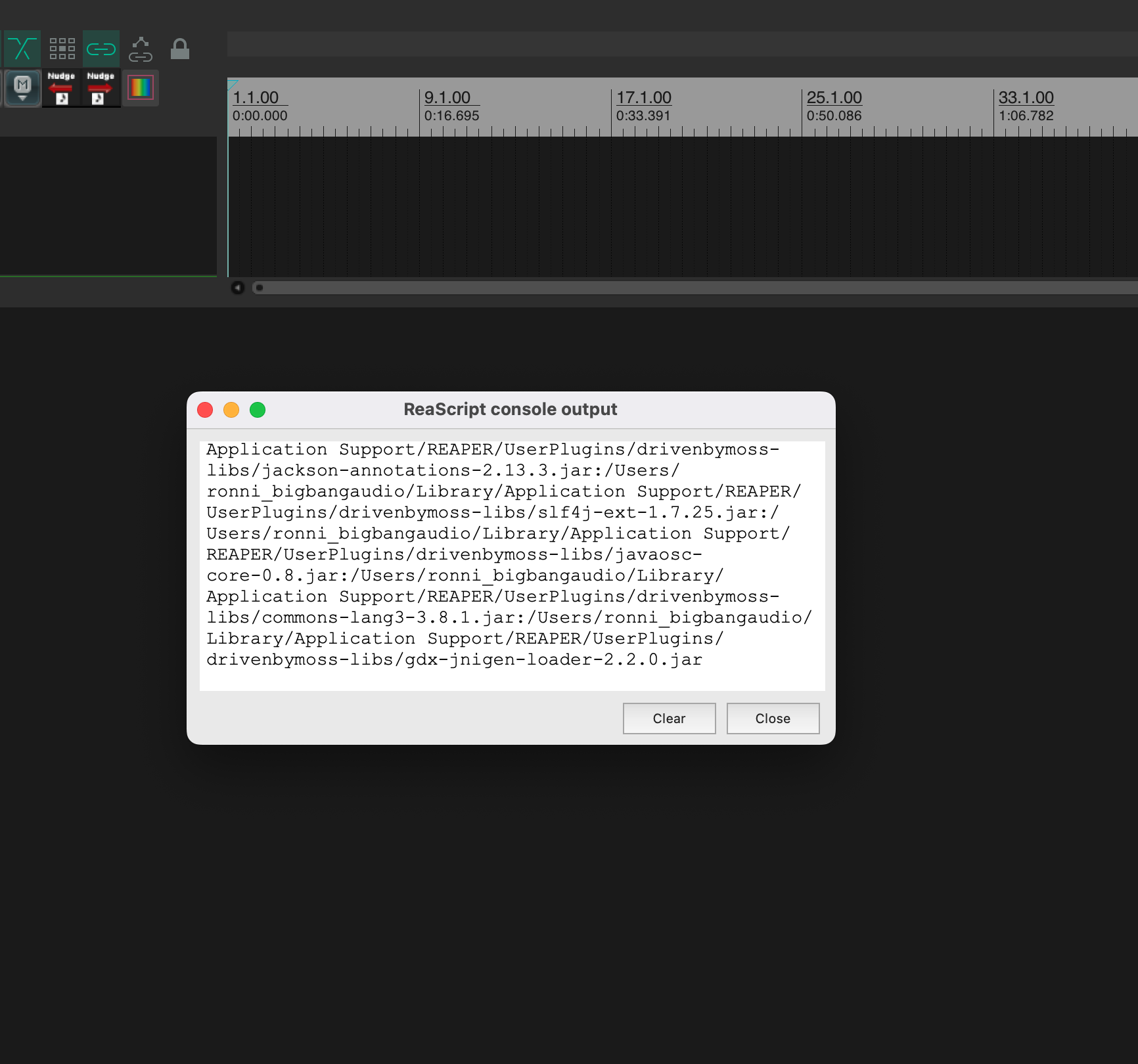The image size is (1138, 1064).
Task: Click console line 'UserPlugins/drivenbymoss-libs/slf4j-ext-1.7.25.jar:/'
Action: (492, 512)
